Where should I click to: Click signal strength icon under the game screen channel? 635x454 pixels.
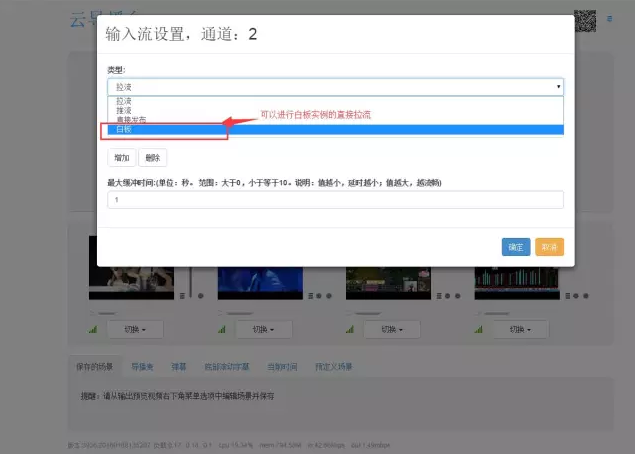click(350, 330)
